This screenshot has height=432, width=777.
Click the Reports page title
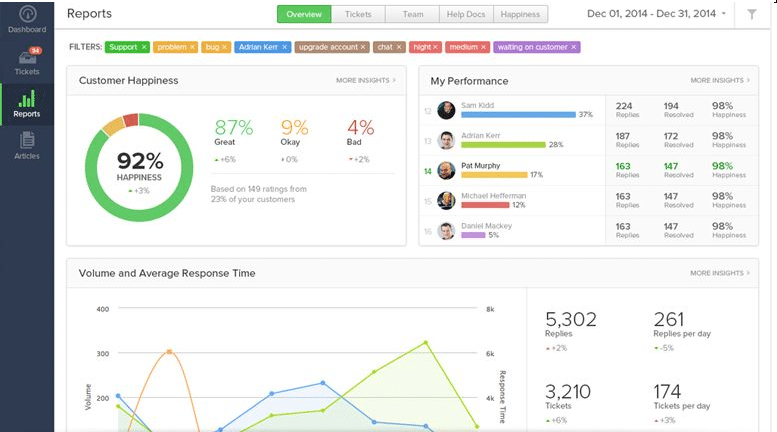click(89, 13)
